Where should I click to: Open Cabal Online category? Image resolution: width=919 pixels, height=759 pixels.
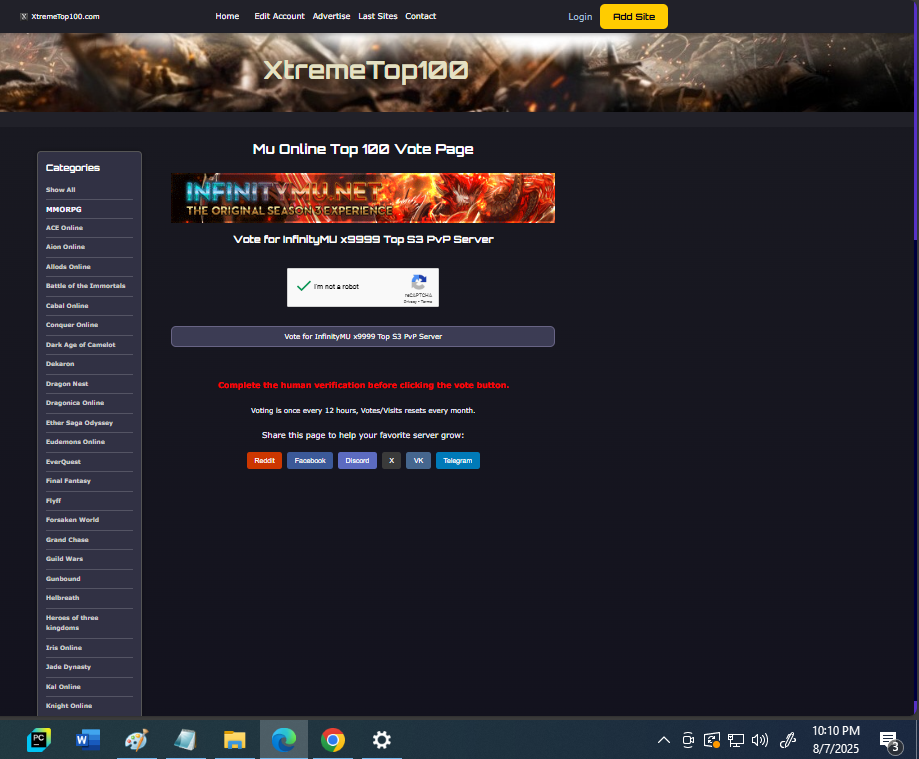click(67, 306)
